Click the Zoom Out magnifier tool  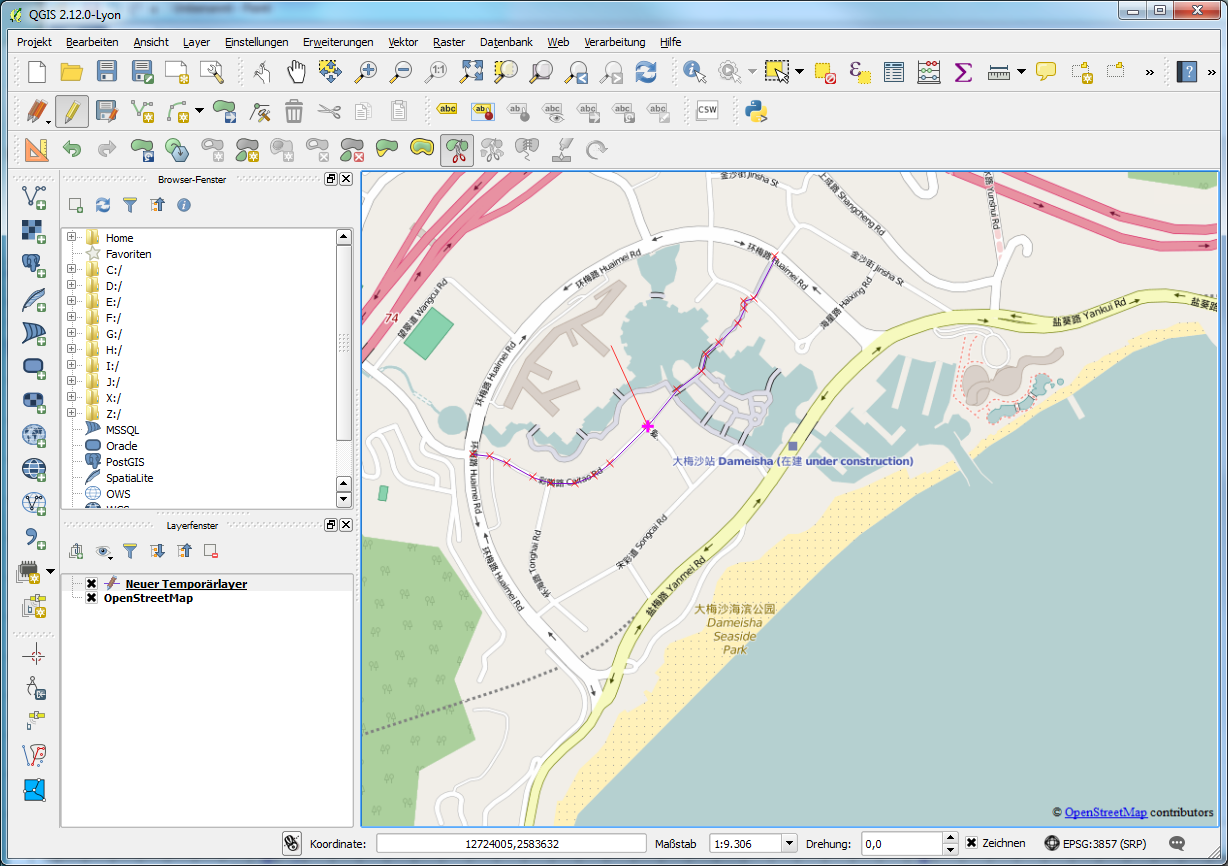[x=401, y=71]
